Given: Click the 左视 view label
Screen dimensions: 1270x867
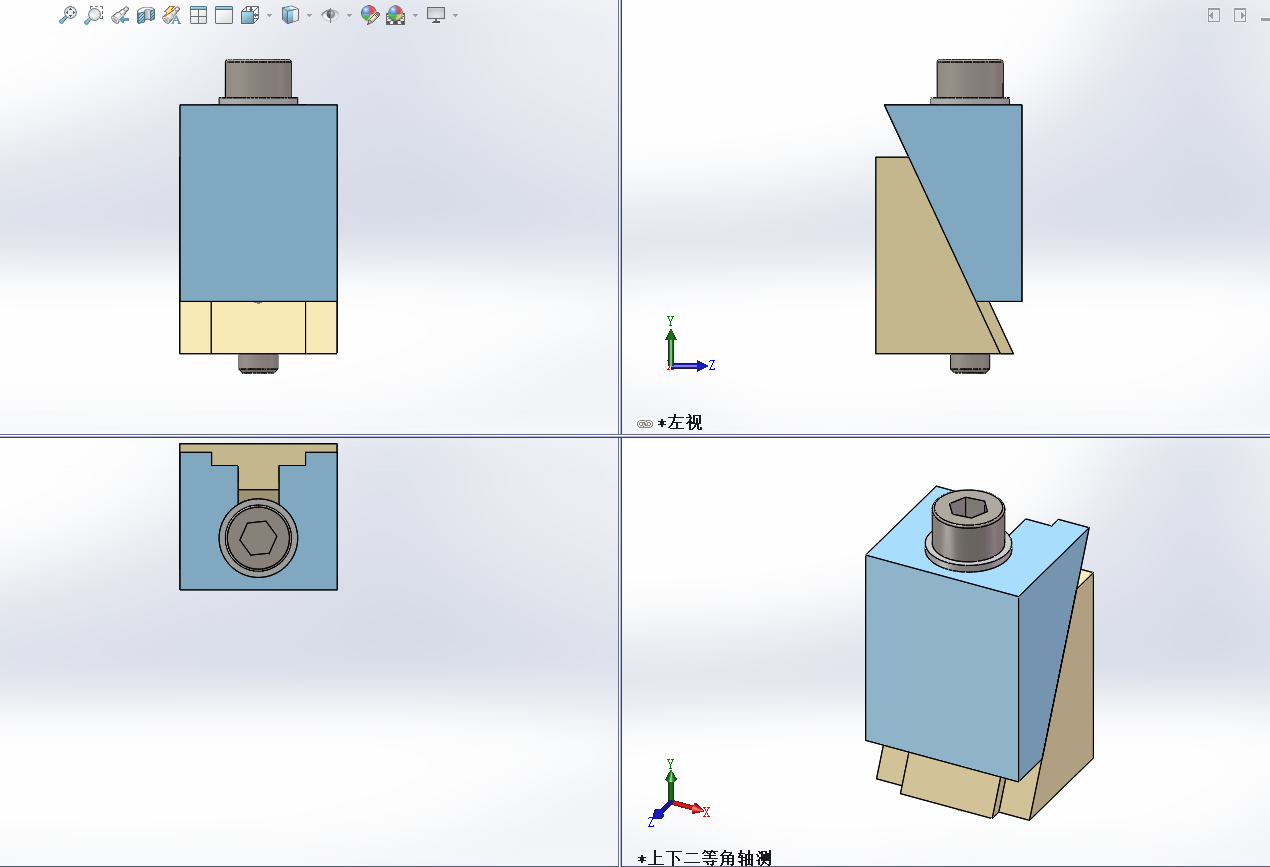Looking at the screenshot, I should click(685, 423).
